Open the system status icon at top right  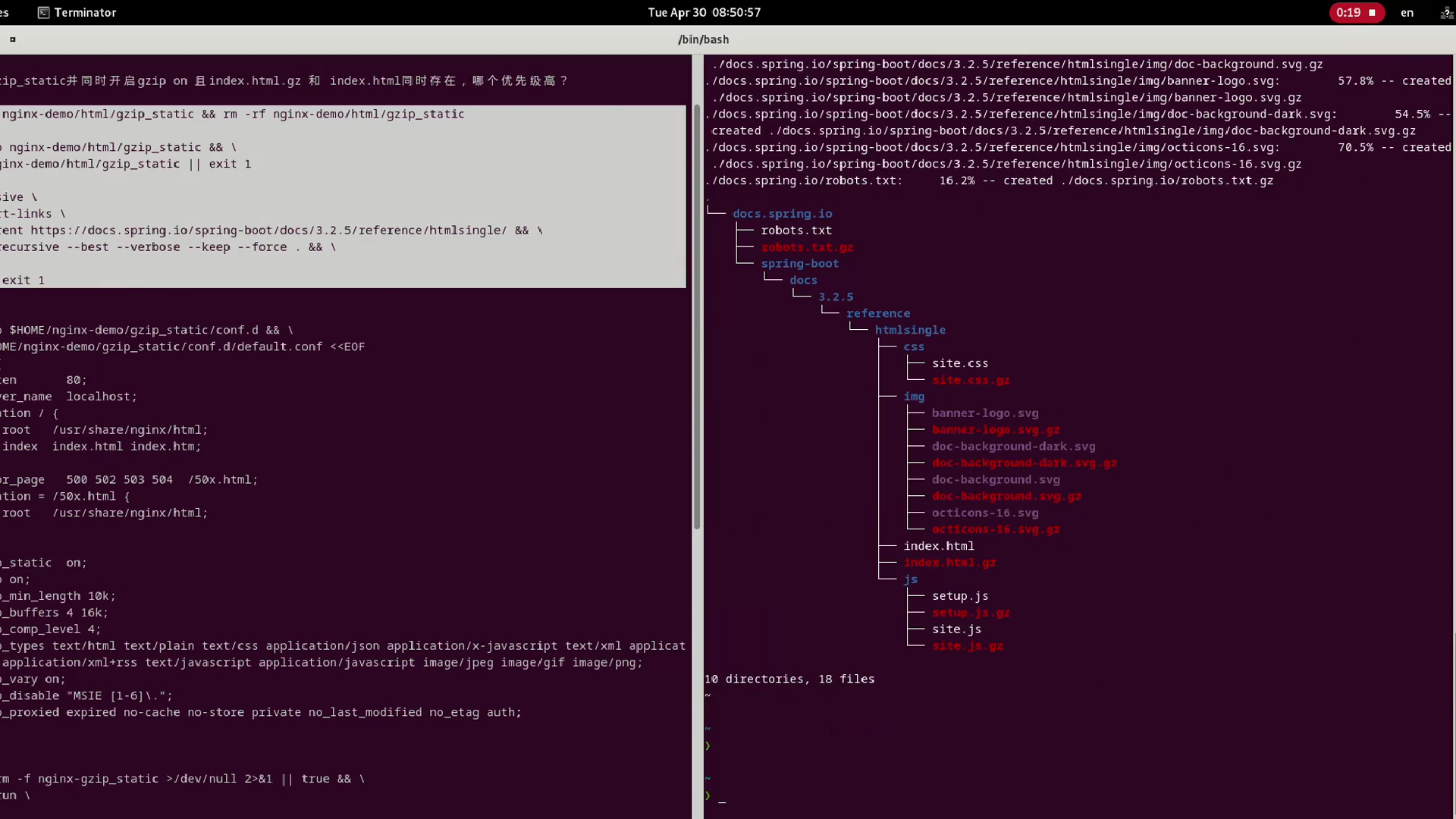1446,12
